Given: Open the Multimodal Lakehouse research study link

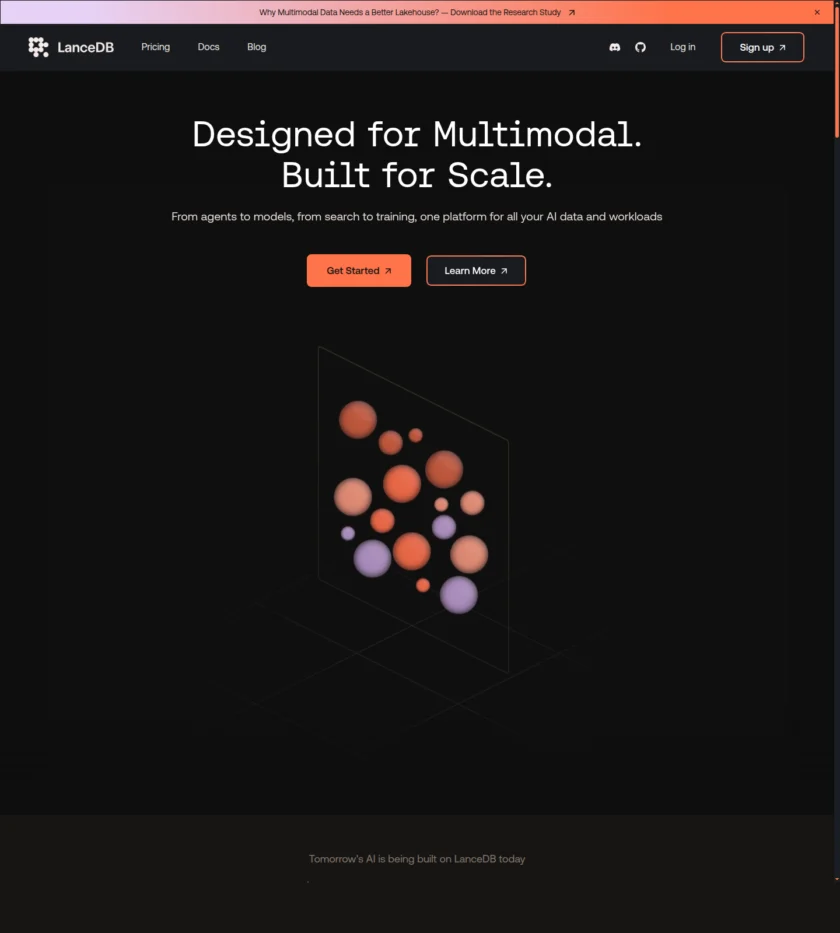Looking at the screenshot, I should [x=410, y=12].
